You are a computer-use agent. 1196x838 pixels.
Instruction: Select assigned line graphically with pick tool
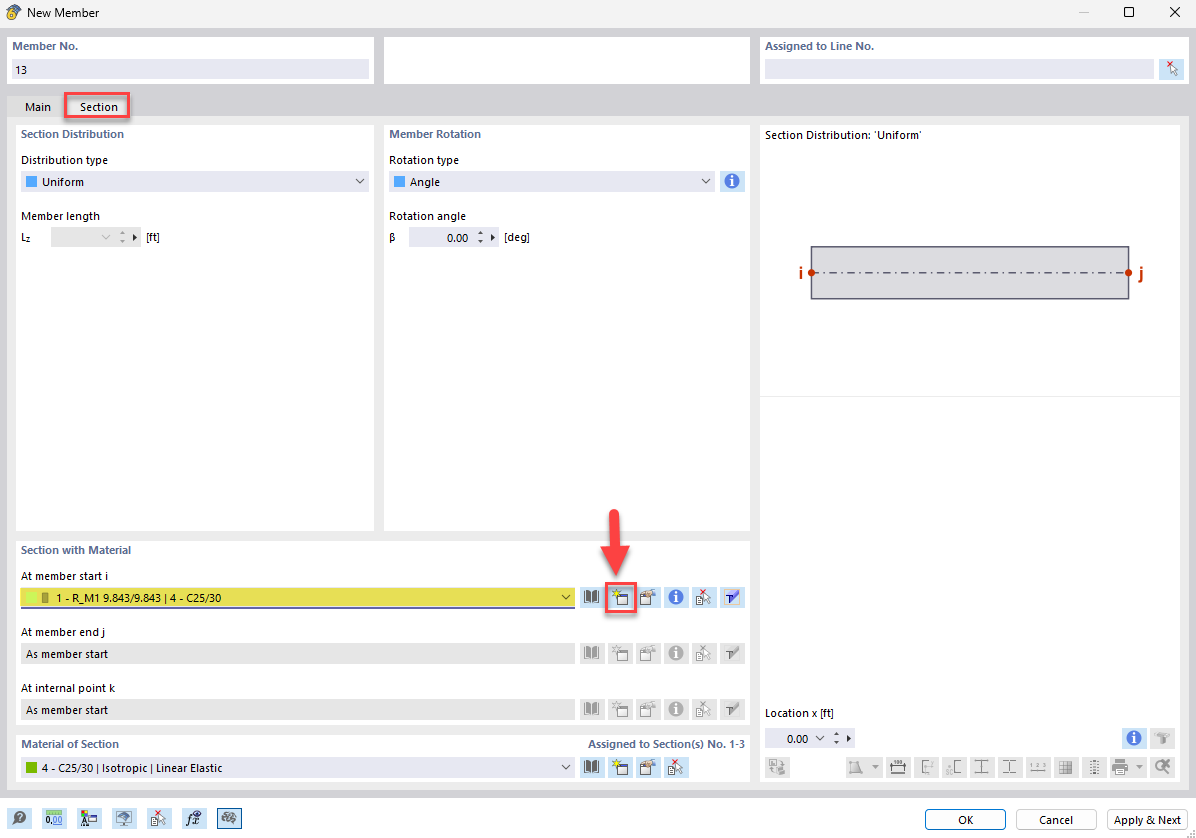pos(1171,68)
